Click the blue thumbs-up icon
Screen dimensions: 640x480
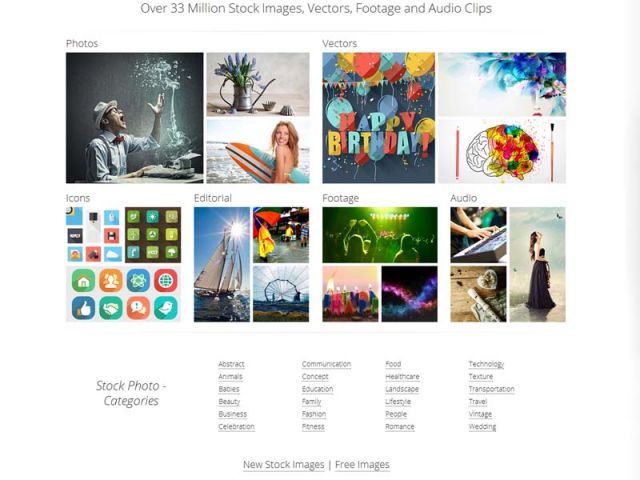point(83,308)
